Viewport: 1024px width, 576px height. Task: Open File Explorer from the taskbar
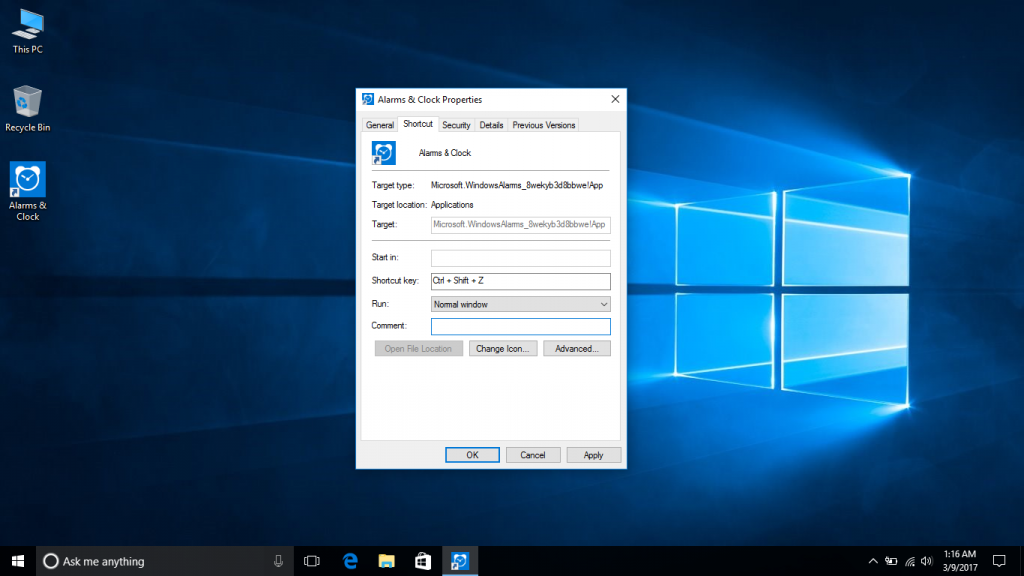tap(385, 560)
